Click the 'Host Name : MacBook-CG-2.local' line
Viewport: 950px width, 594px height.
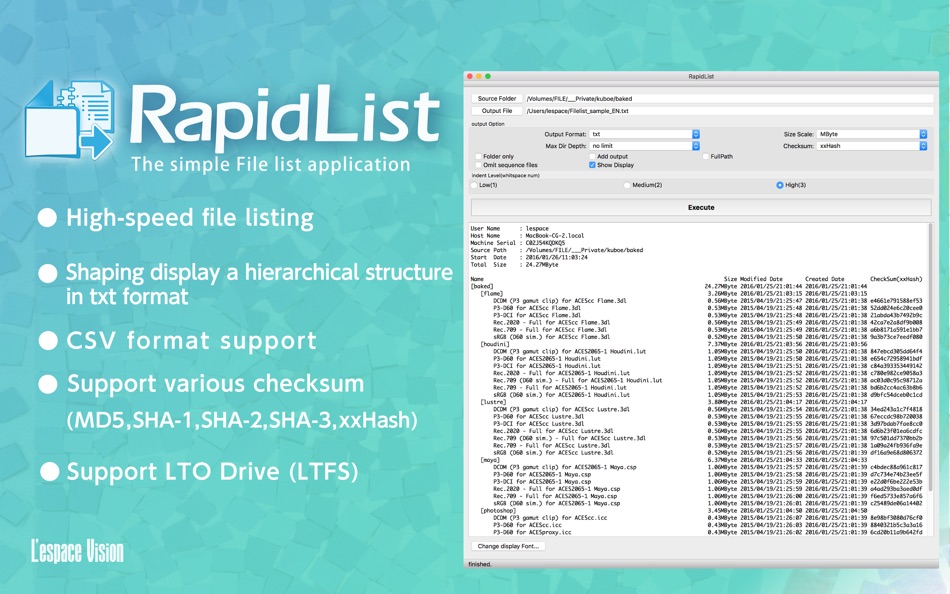[x=527, y=235]
